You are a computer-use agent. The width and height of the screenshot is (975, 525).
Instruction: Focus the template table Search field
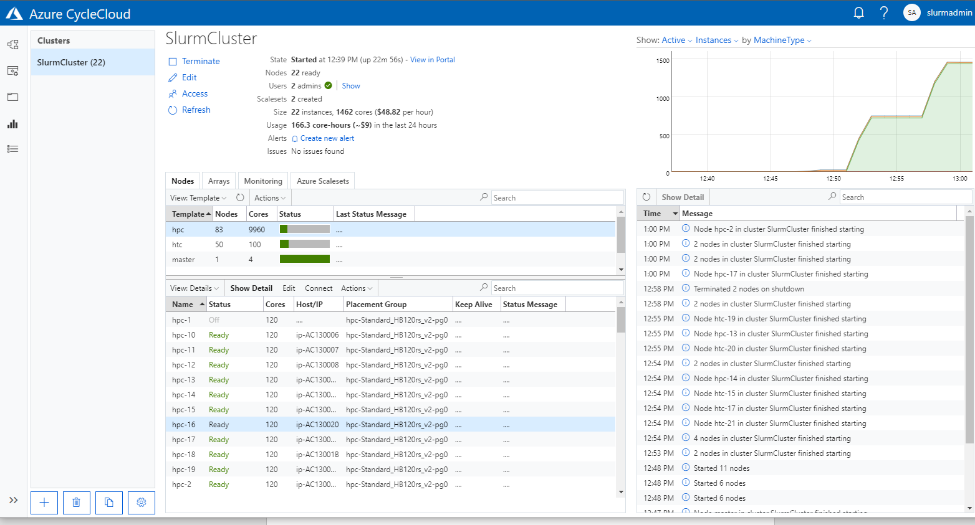point(557,198)
